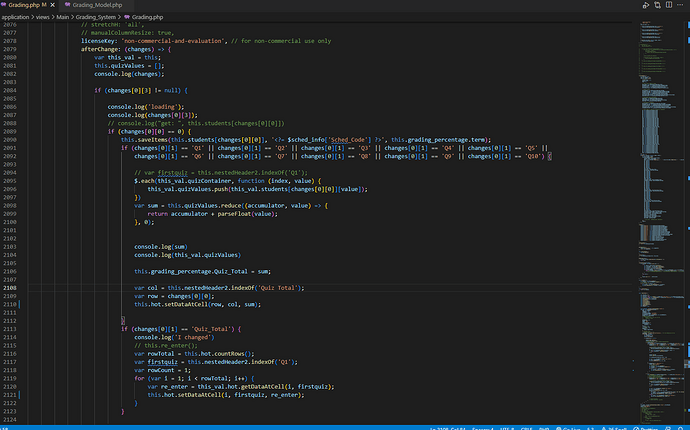Click line number 2113
Screen dimensions: 690x430
(x=10, y=329)
